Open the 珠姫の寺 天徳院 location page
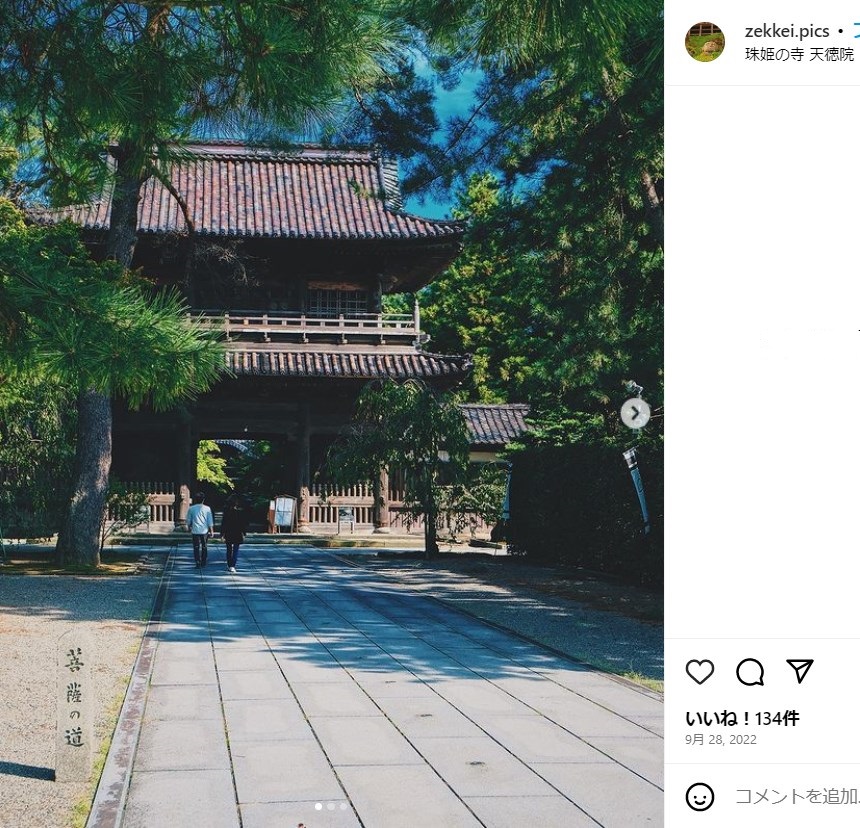This screenshot has height=828, width=860. coord(799,54)
